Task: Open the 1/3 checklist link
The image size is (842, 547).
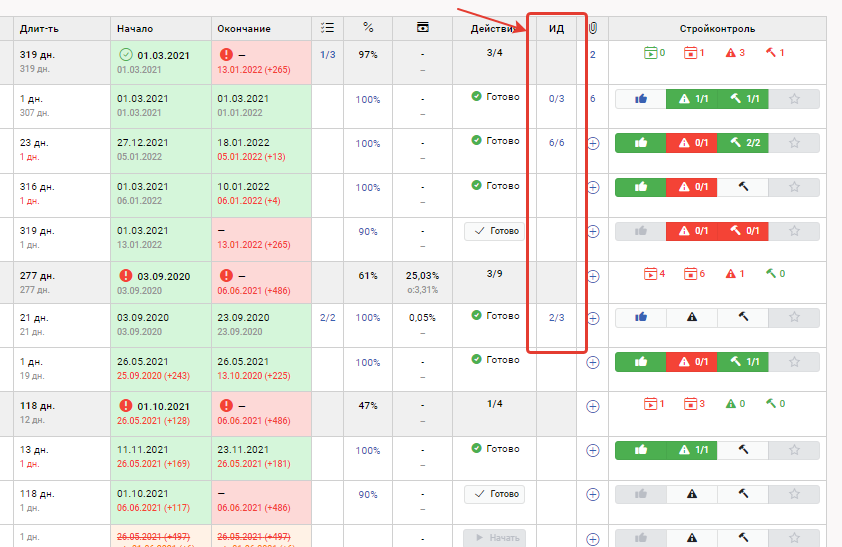Action: point(328,54)
